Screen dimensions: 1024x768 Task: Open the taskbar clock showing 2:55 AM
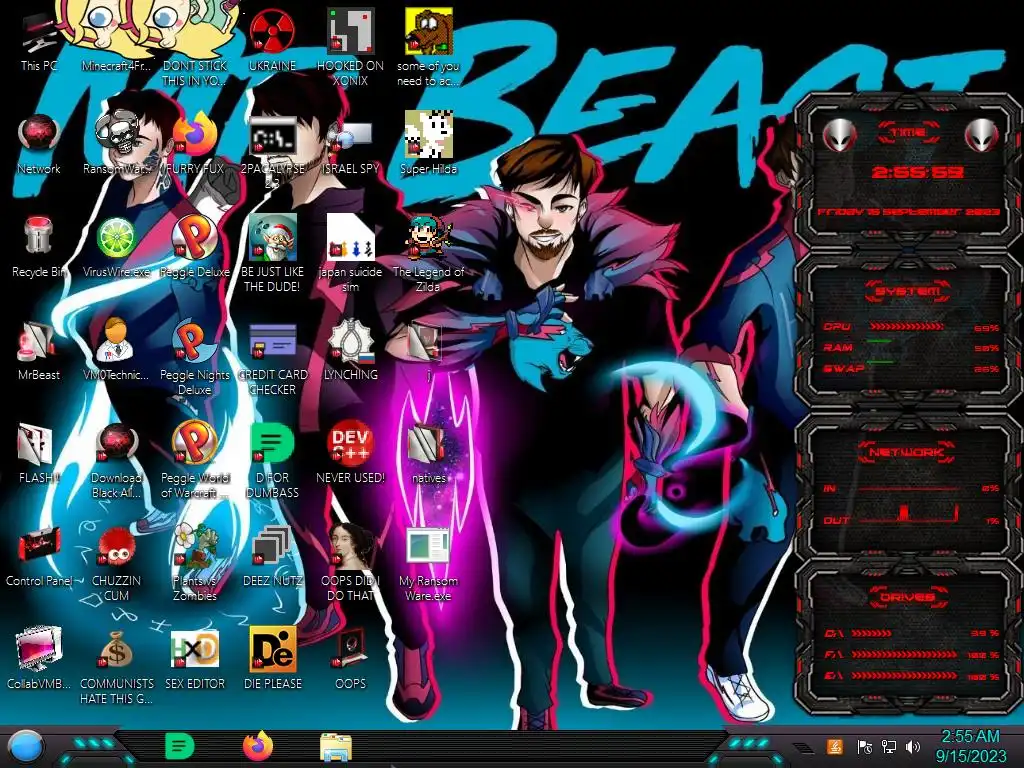970,746
